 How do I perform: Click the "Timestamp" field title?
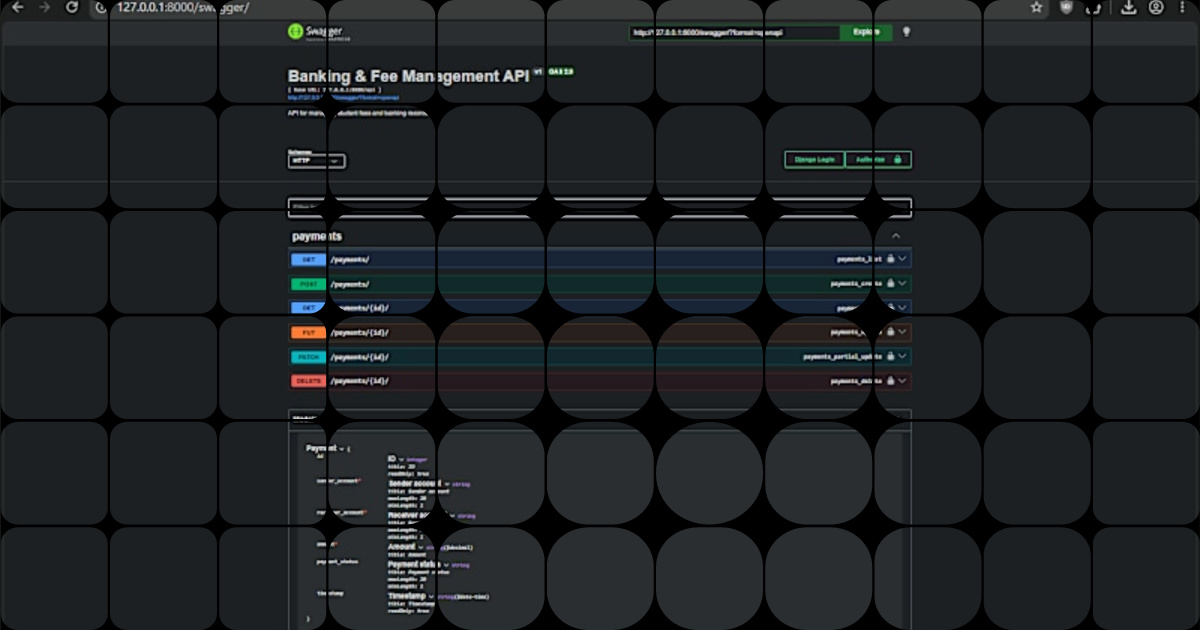[x=409, y=596]
